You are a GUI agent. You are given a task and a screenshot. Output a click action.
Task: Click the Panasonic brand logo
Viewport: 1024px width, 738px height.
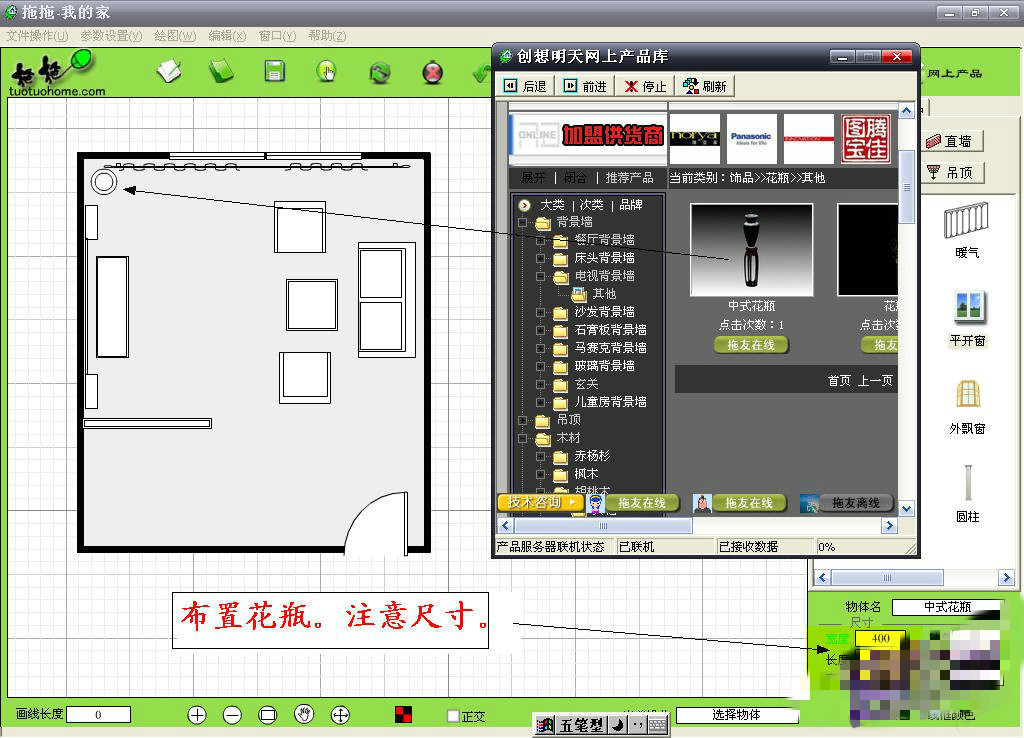752,138
